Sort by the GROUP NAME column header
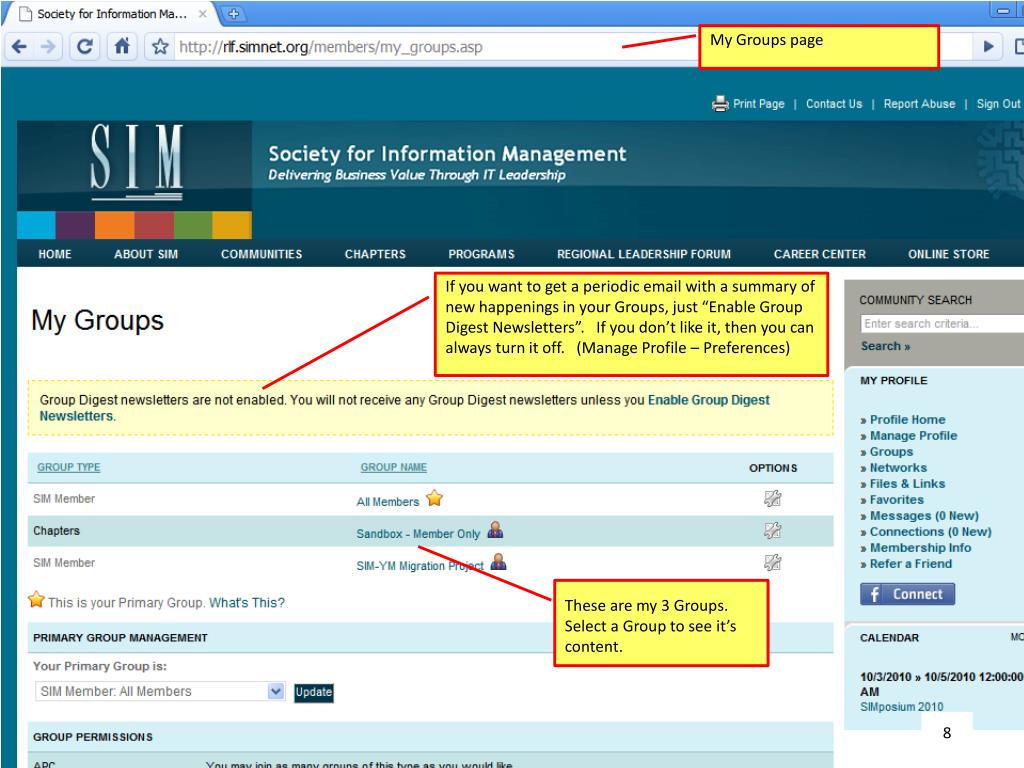The image size is (1024, 768). tap(394, 467)
